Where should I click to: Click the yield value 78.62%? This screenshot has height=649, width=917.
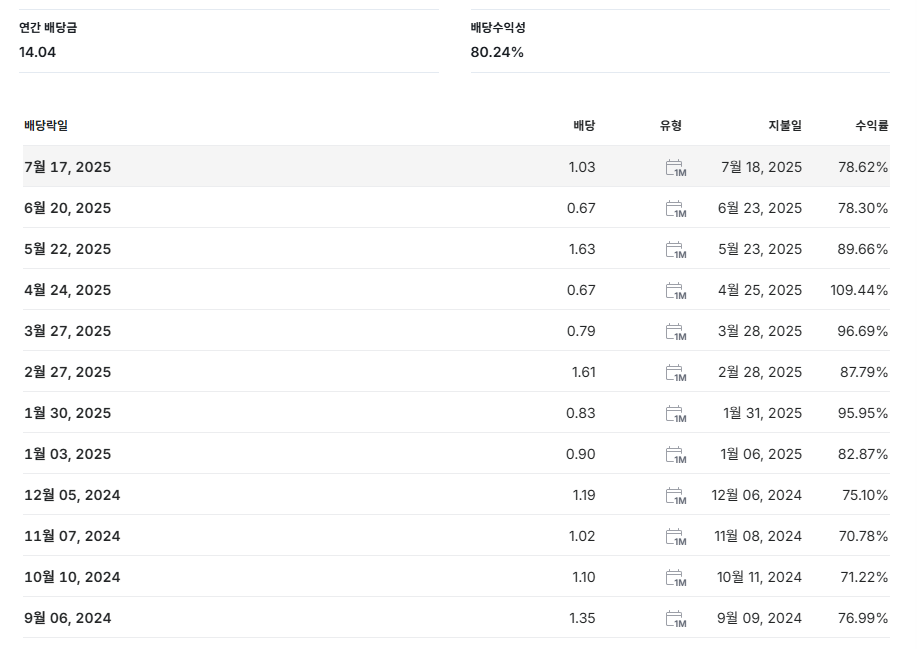click(863, 167)
